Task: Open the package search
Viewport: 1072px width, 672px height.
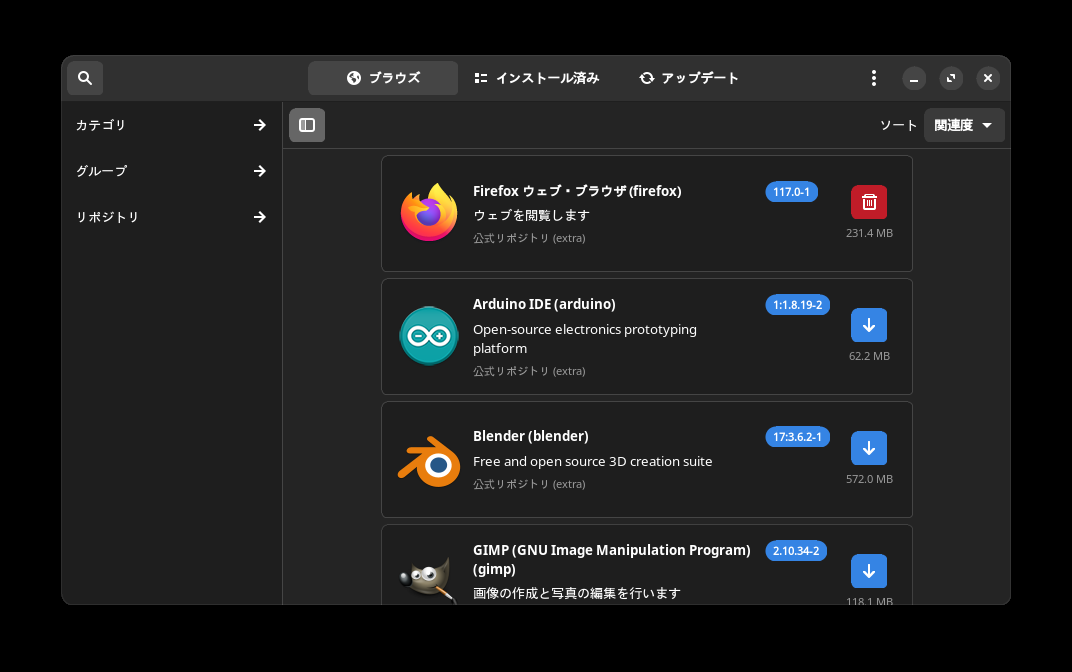Action: pyautogui.click(x=85, y=78)
